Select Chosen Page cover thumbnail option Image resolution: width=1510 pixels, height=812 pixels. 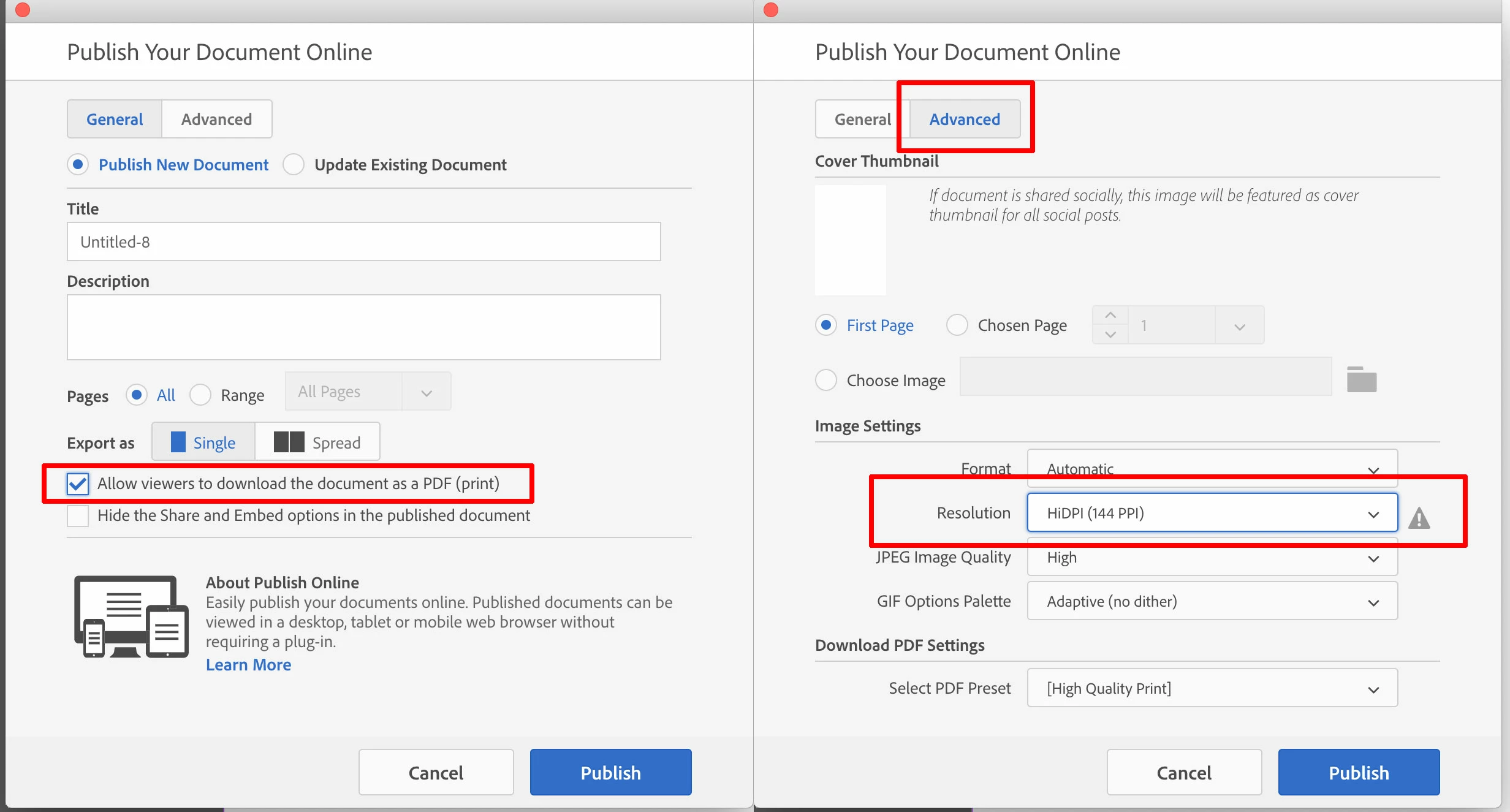[x=957, y=325]
